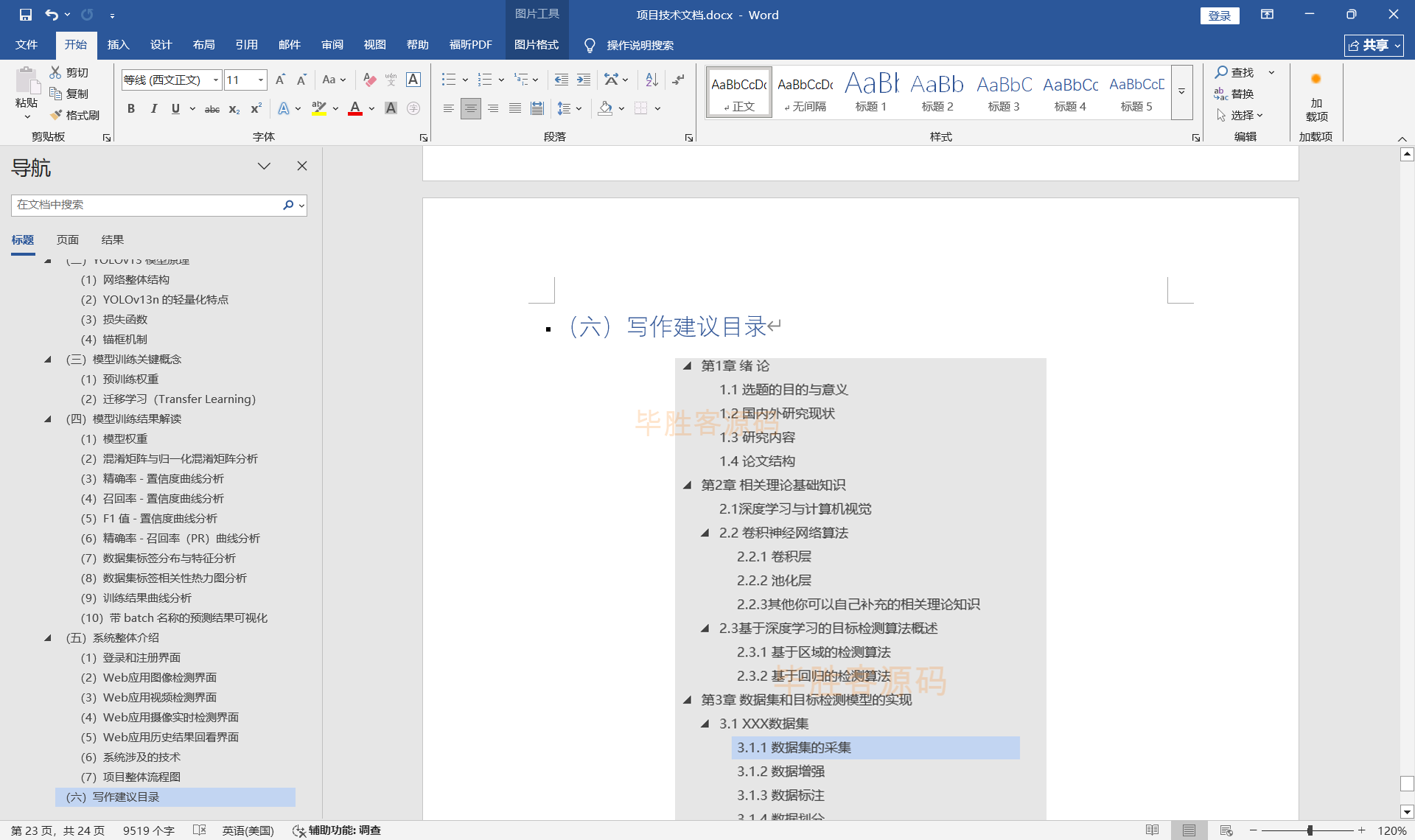Toggle center paragraph alignment

point(470,109)
